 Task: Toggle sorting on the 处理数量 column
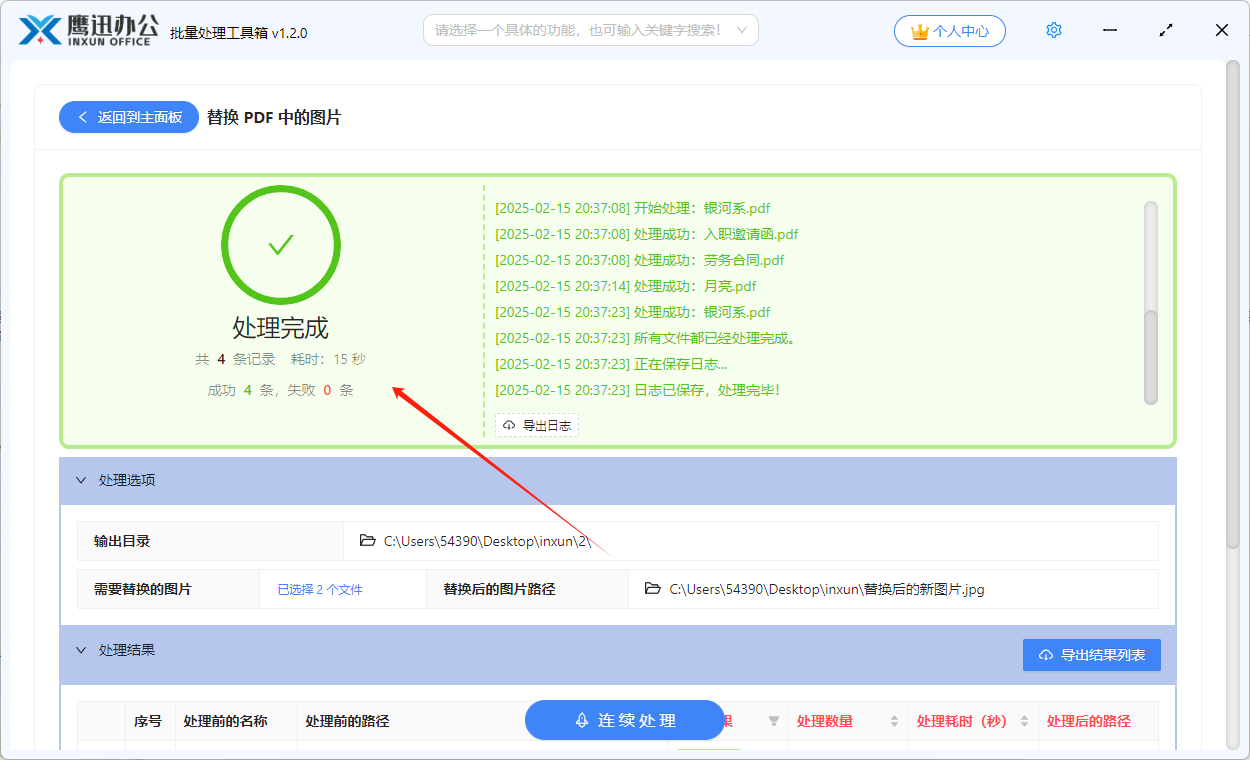[x=895, y=720]
